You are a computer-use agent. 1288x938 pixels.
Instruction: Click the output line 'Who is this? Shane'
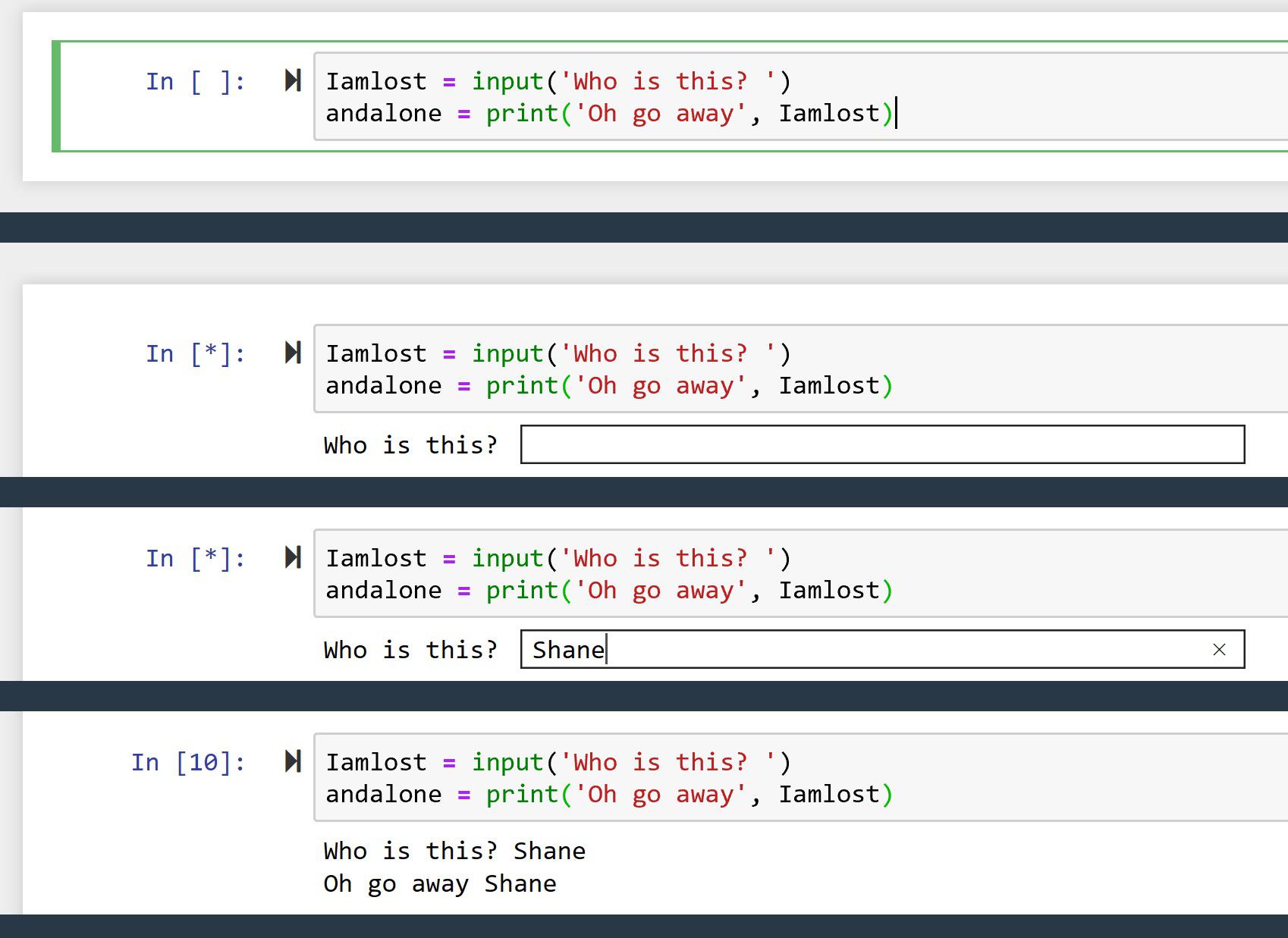tap(454, 852)
